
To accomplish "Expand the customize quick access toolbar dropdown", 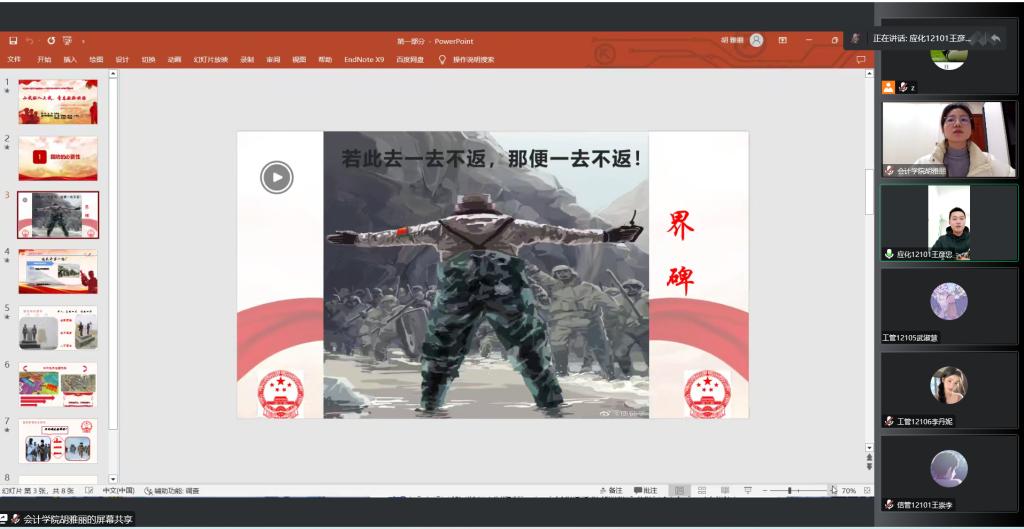I will pyautogui.click(x=83, y=41).
